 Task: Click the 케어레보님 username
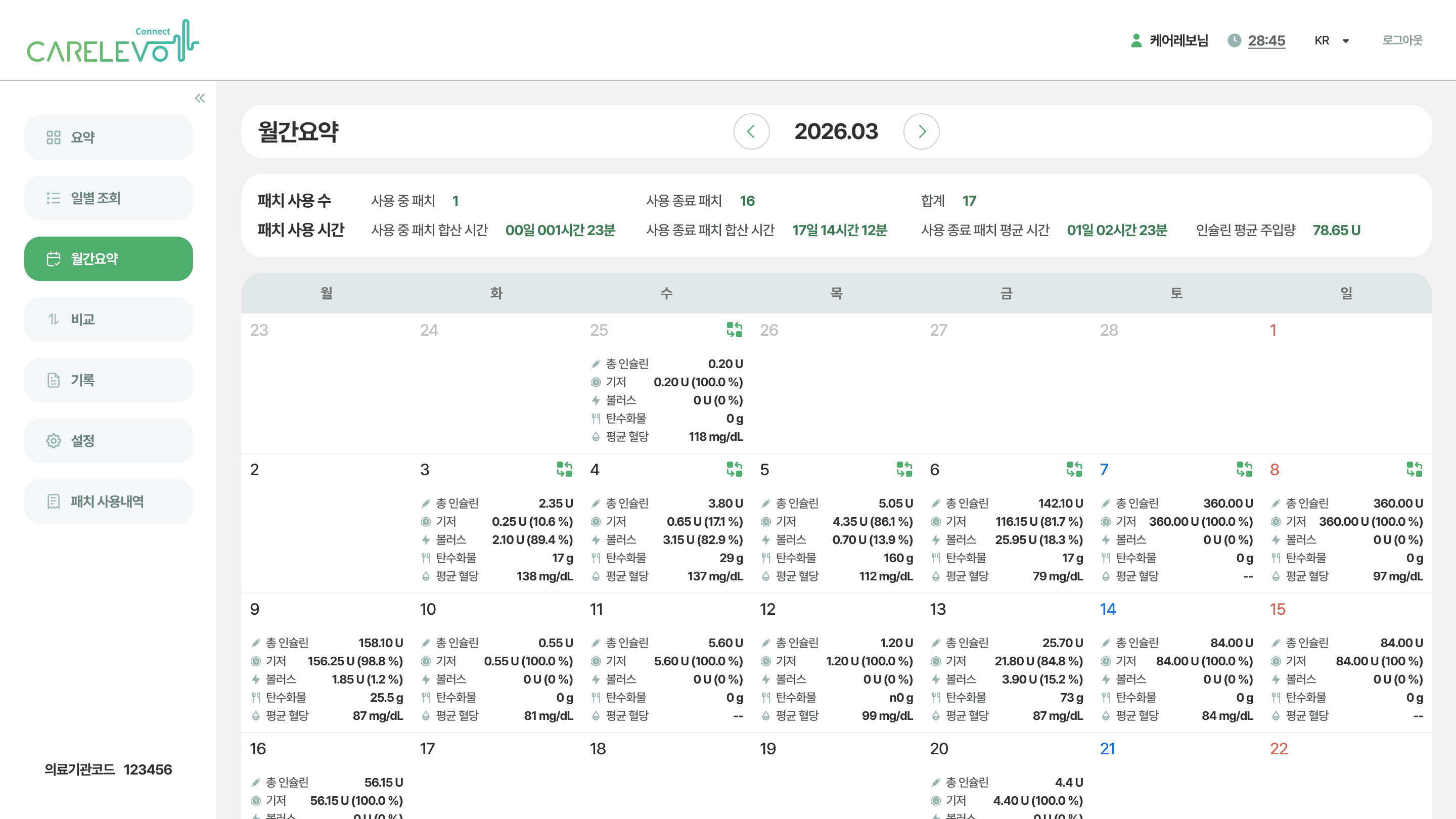[x=1178, y=40]
